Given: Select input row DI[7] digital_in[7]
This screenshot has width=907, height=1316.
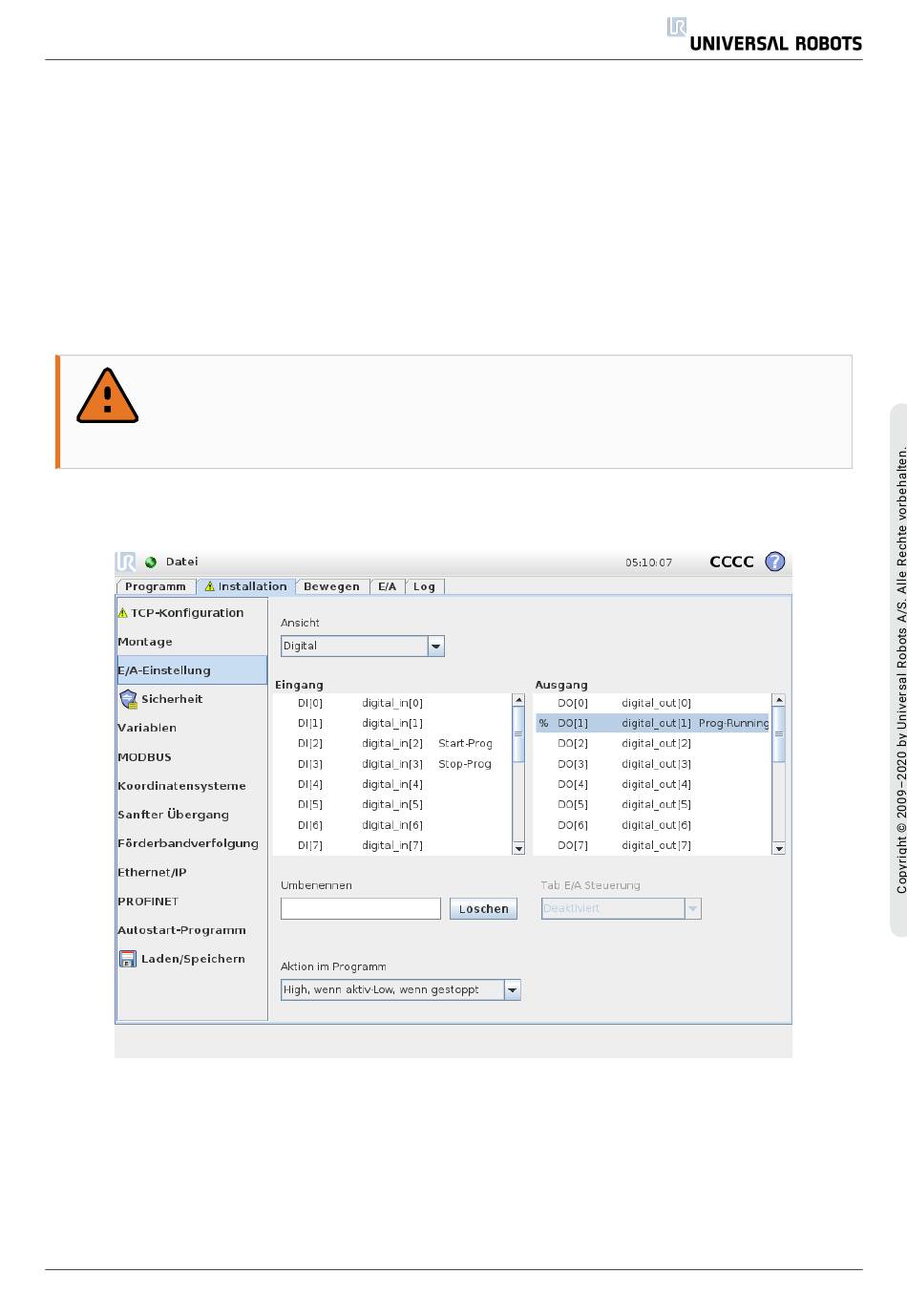Looking at the screenshot, I should click(392, 845).
